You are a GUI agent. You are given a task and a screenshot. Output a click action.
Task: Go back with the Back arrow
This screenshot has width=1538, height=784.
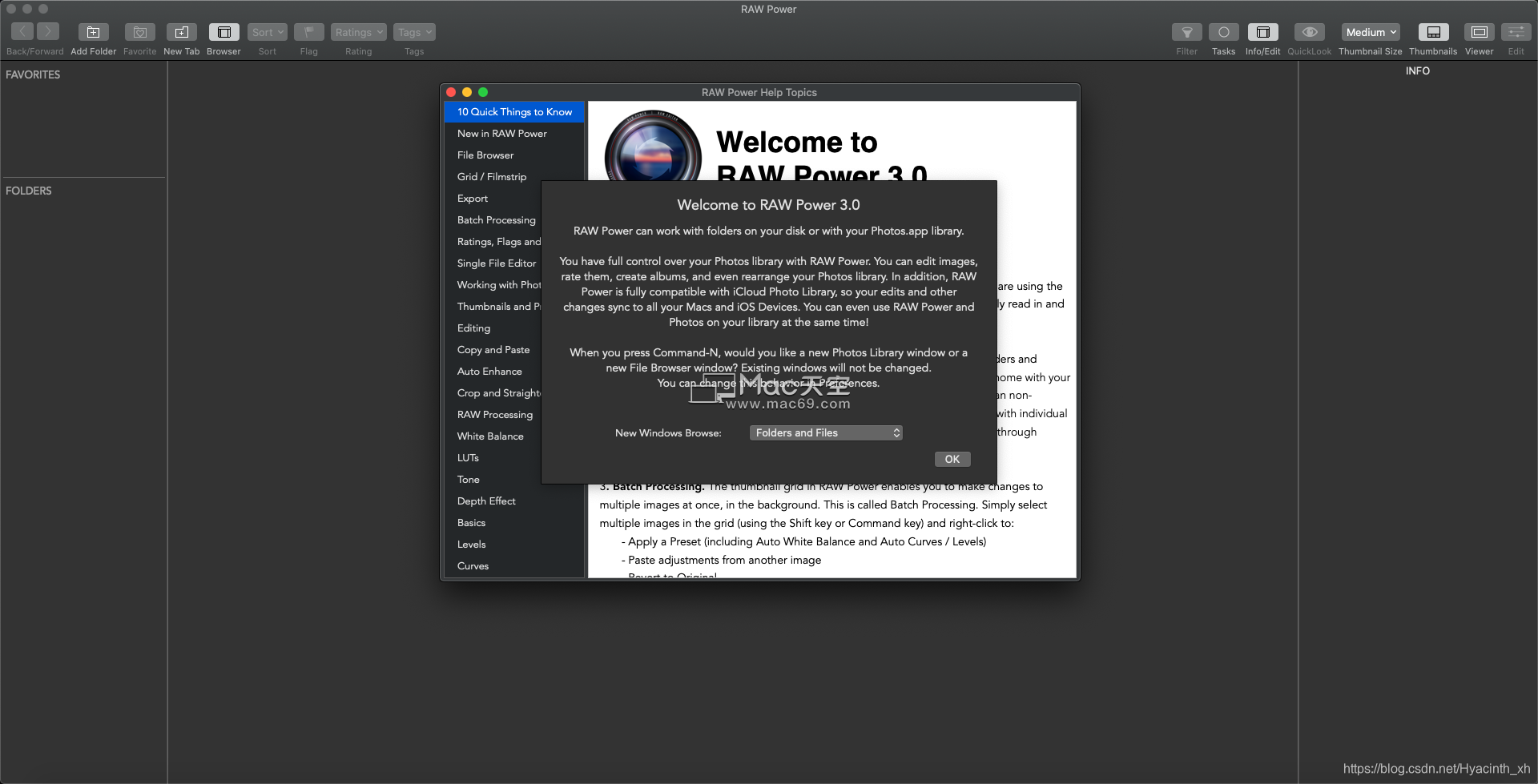22,32
